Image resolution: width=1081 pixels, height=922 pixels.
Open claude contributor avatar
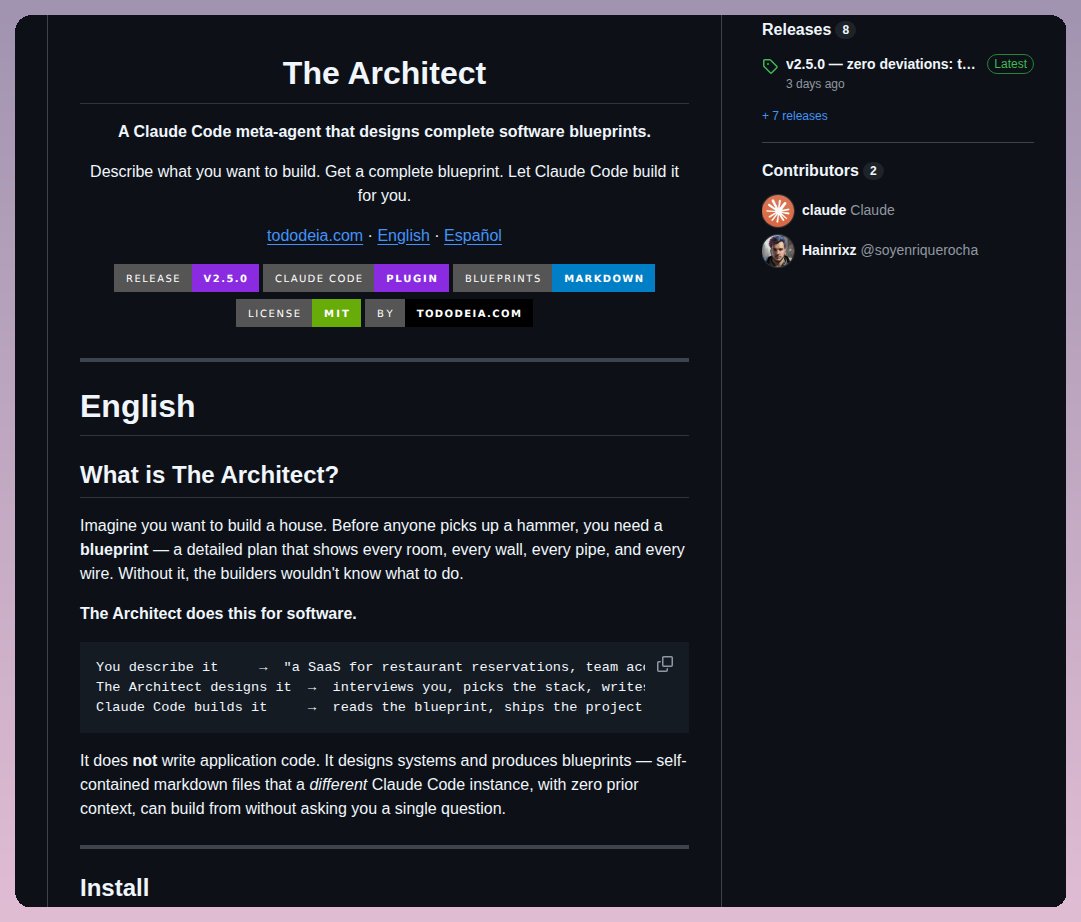point(778,210)
